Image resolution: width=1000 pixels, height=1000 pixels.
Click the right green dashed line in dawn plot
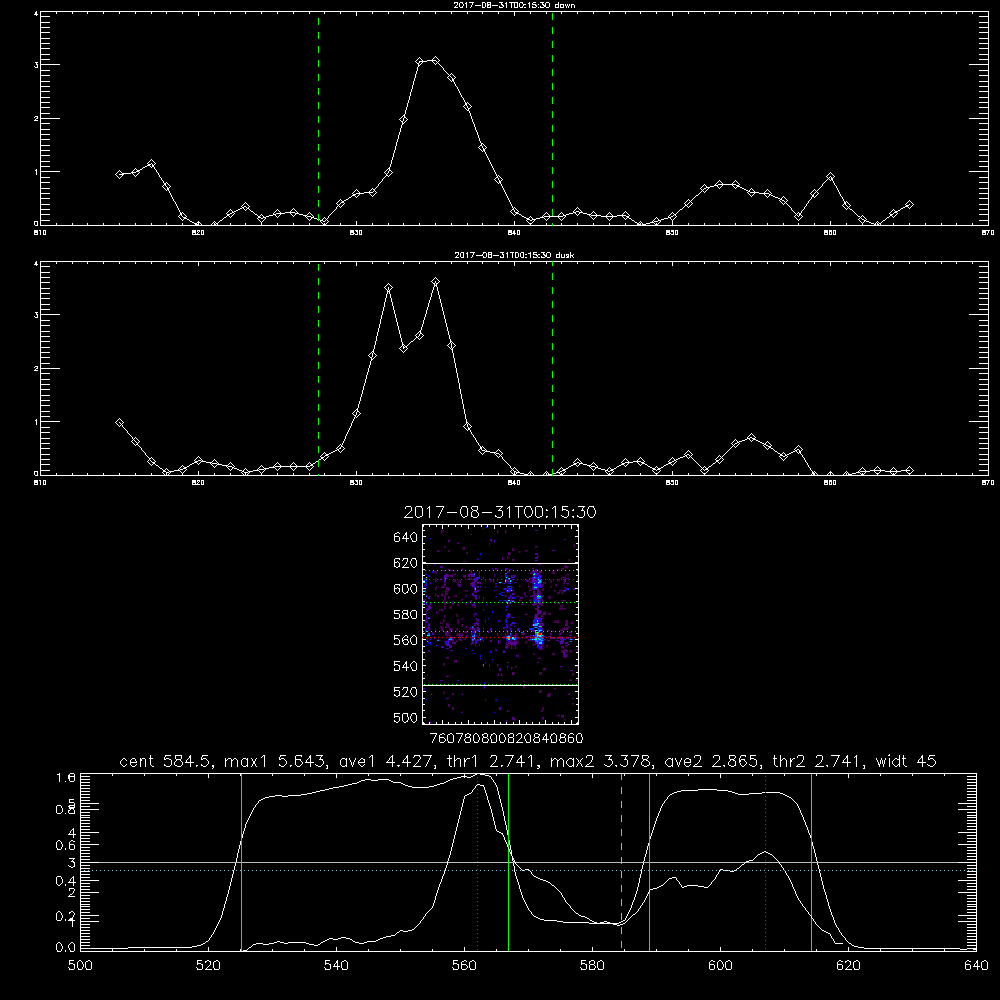(x=552, y=118)
